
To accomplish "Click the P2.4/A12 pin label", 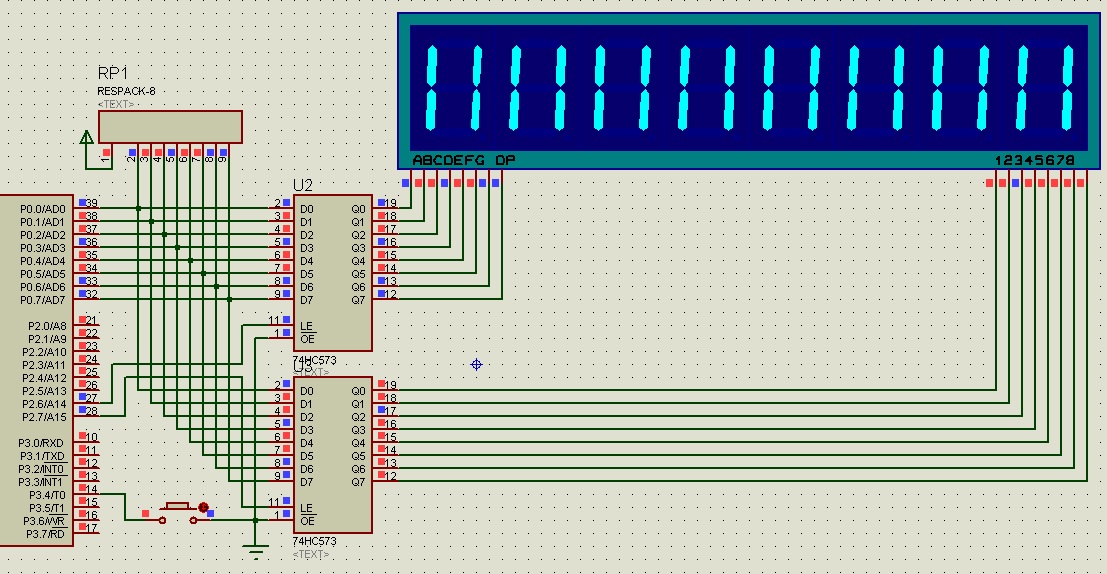I will pos(44,378).
